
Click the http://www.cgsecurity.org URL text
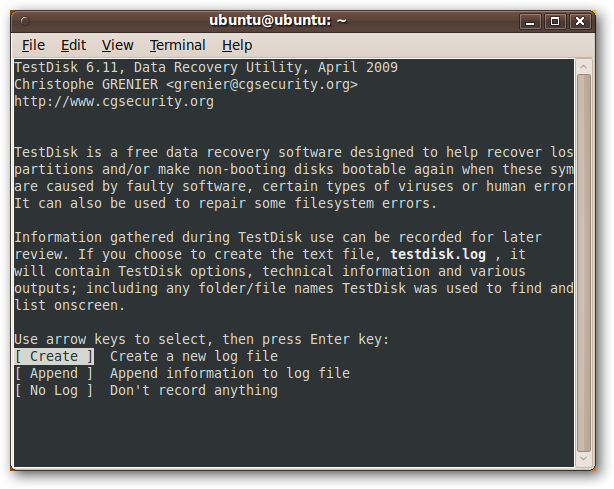click(114, 101)
